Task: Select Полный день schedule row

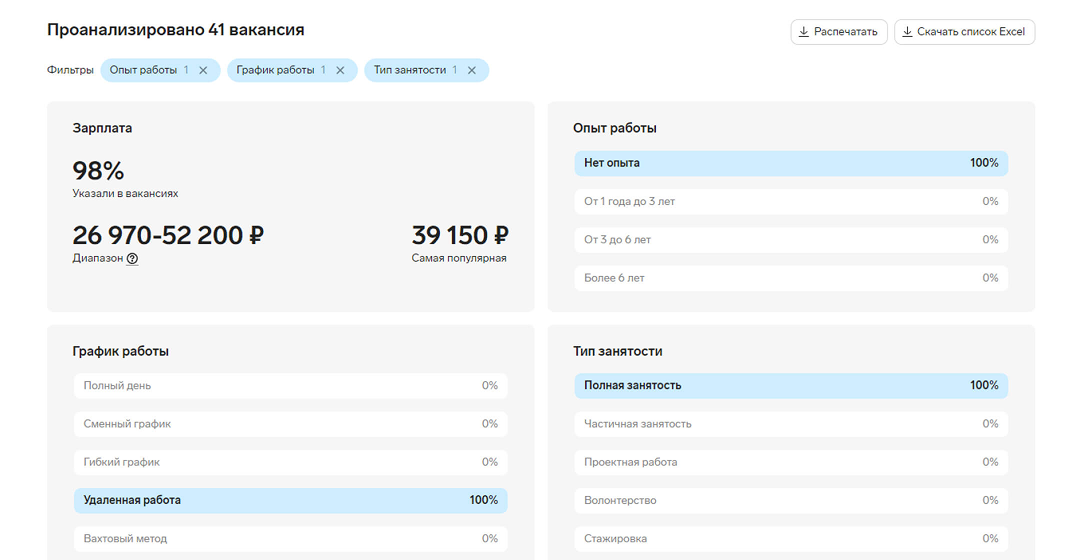Action: coord(290,386)
